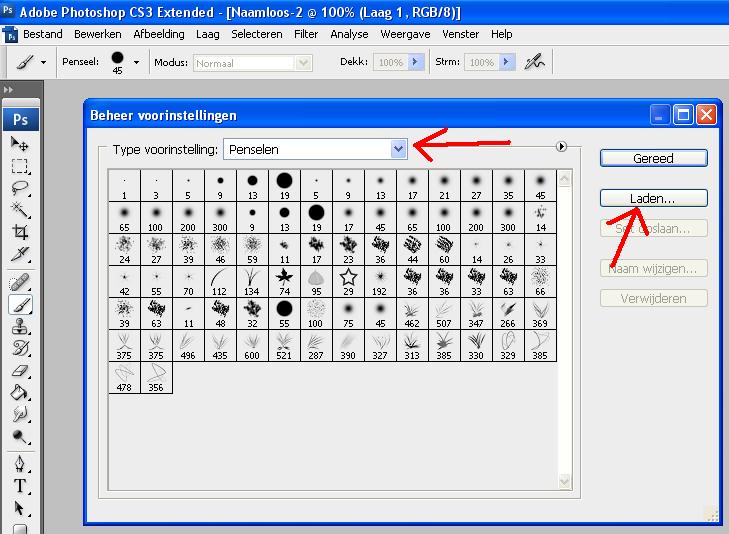This screenshot has width=729, height=534.
Task: Open the Bewerken menu
Action: click(x=98, y=34)
